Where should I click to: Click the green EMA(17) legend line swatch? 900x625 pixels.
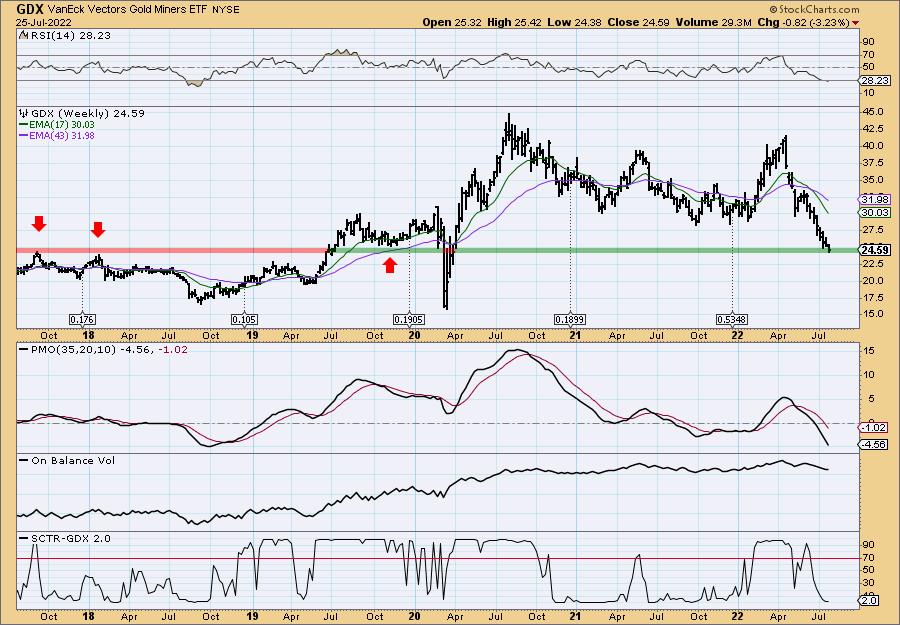tap(23, 125)
